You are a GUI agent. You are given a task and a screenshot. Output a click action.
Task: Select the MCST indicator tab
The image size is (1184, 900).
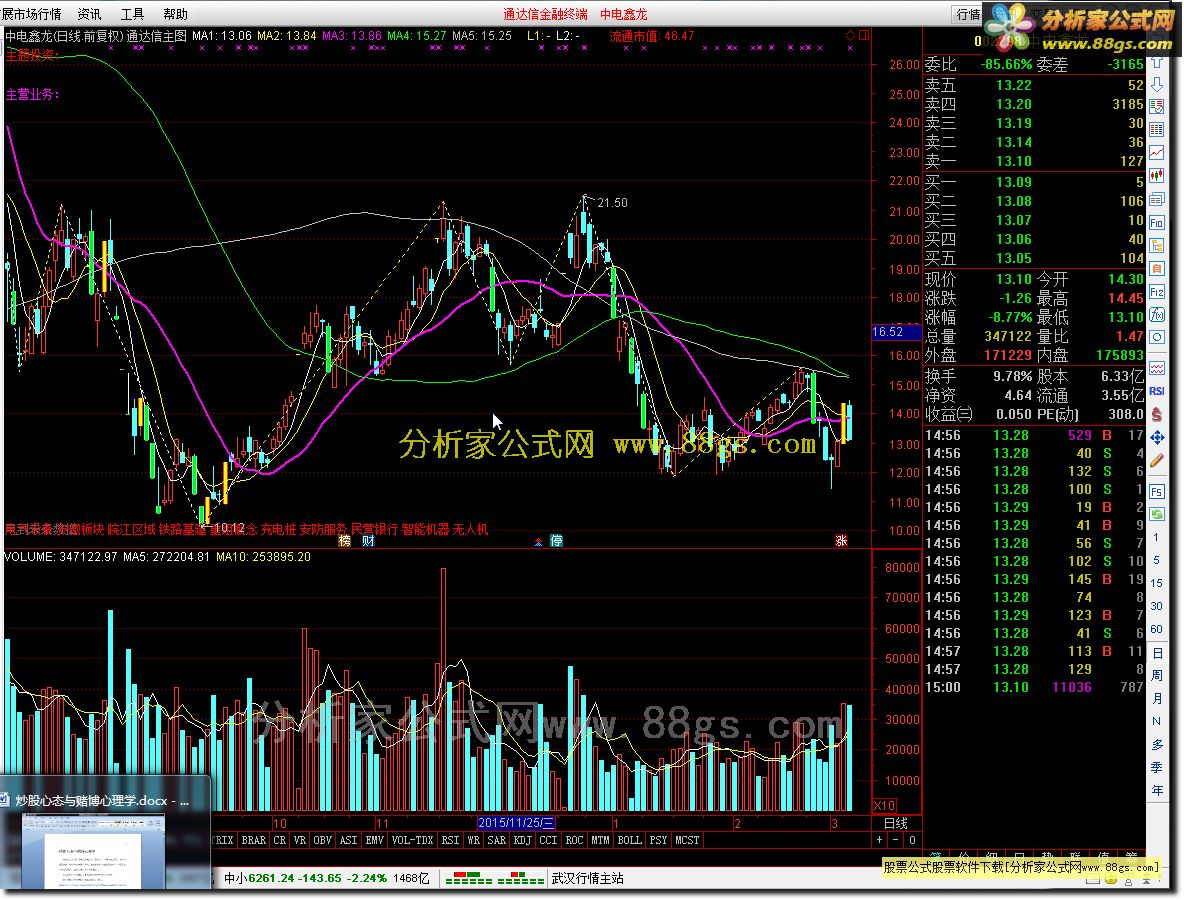(x=687, y=840)
